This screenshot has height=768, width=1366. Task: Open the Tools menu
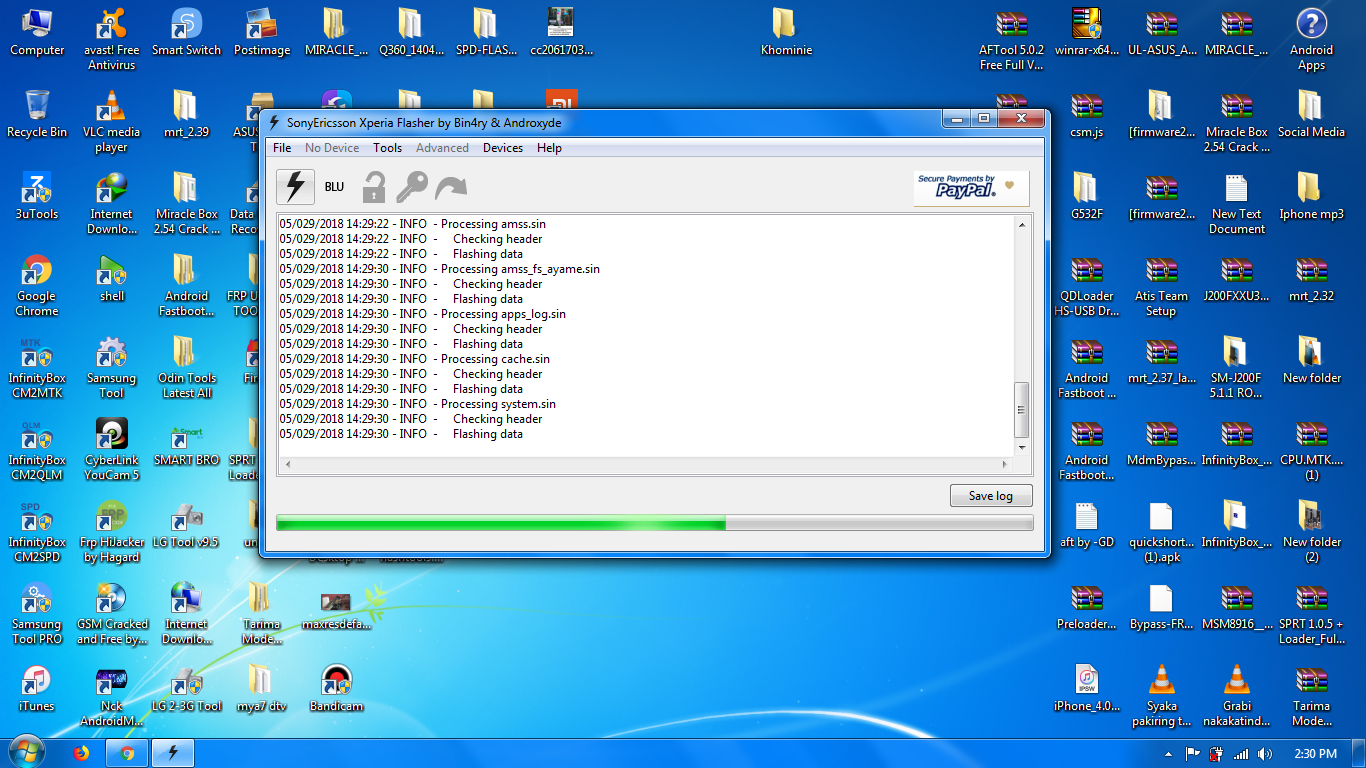388,148
